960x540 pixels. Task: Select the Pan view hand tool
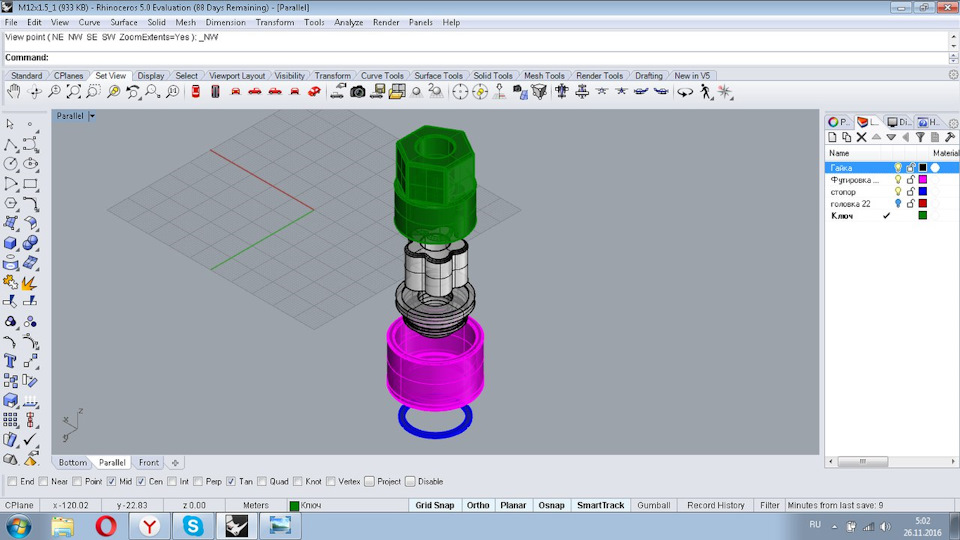pyautogui.click(x=13, y=92)
